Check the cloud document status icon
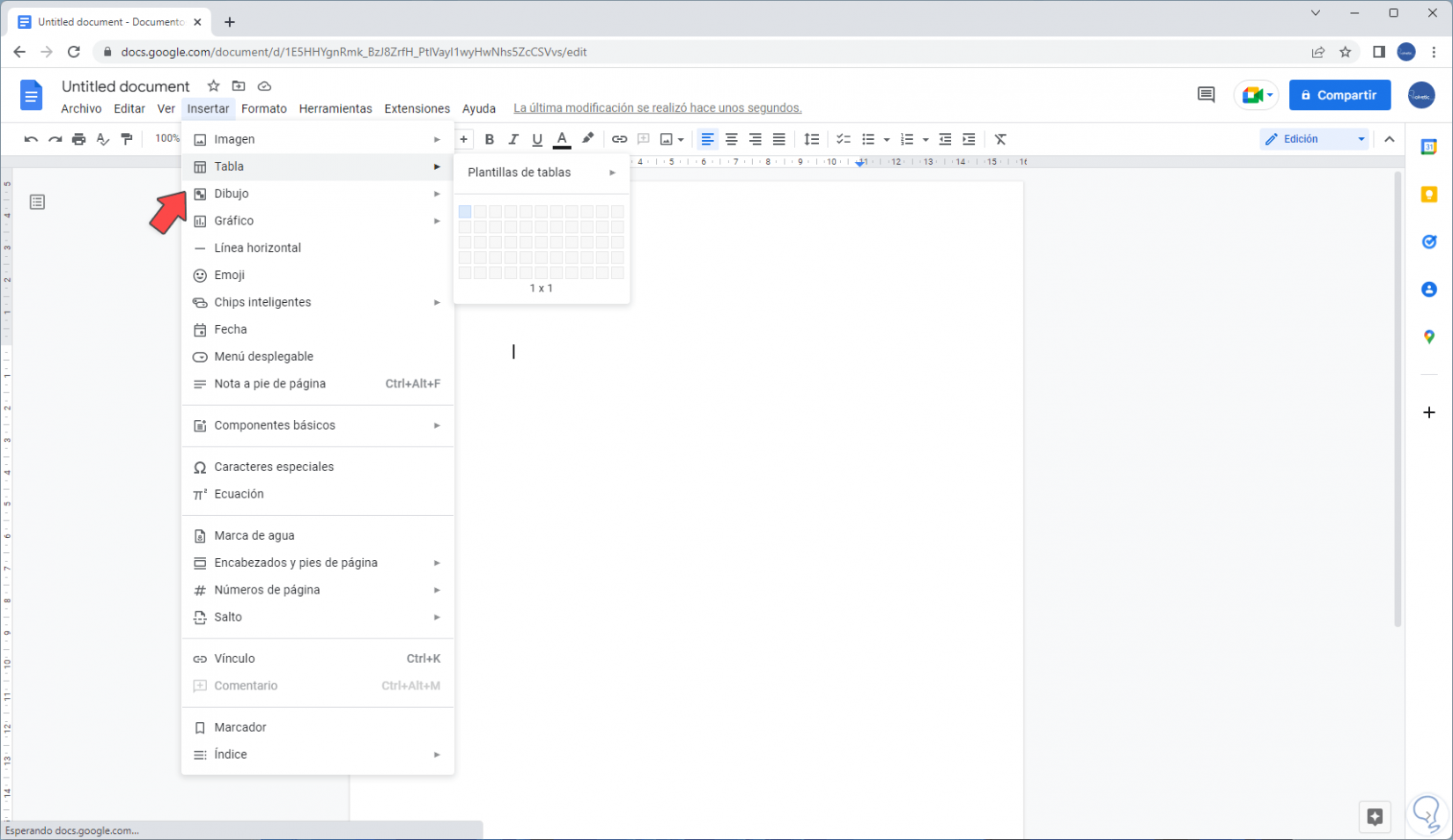This screenshot has width=1453, height=840. click(264, 86)
